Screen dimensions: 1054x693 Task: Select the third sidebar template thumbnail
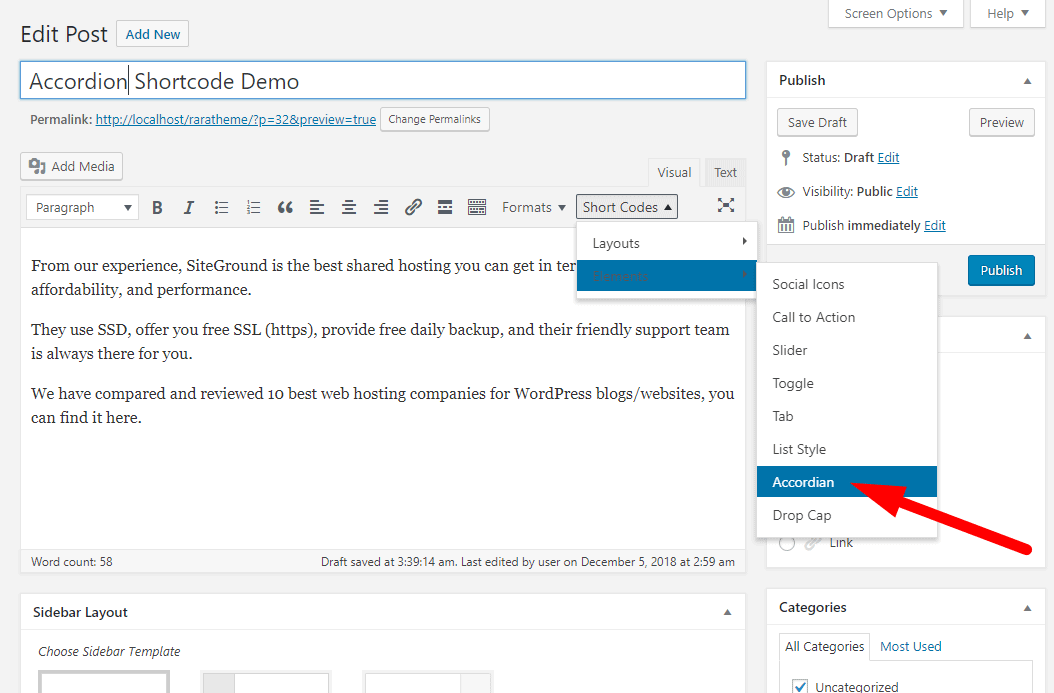[428, 682]
